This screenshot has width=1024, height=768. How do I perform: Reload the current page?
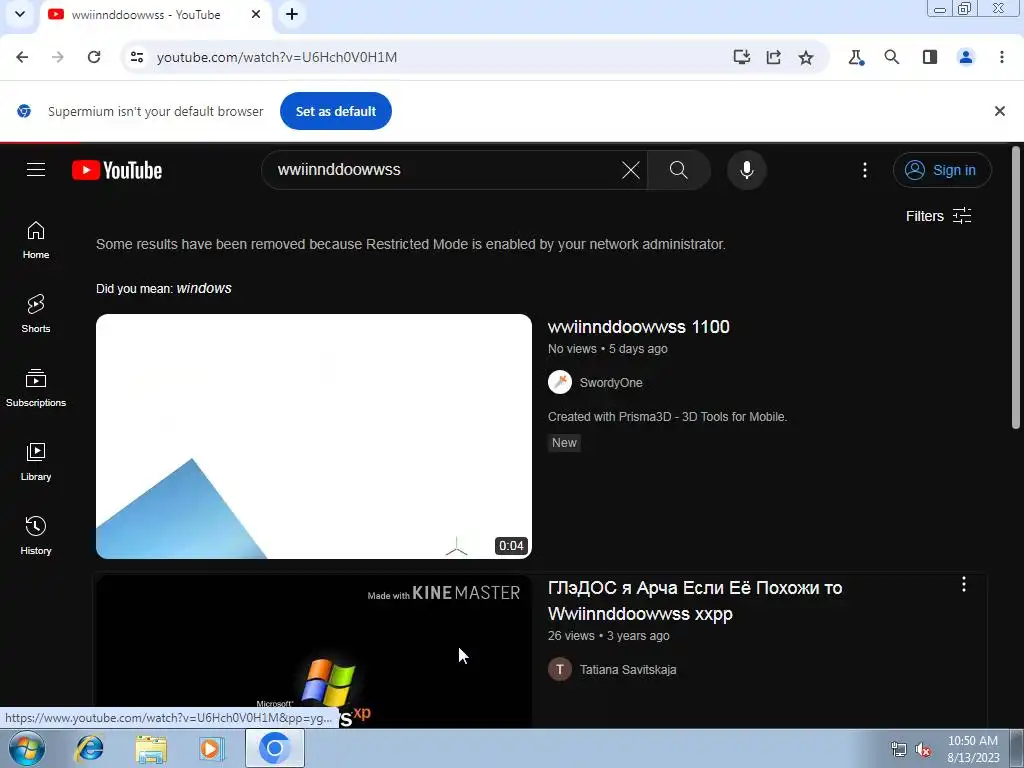click(x=94, y=57)
